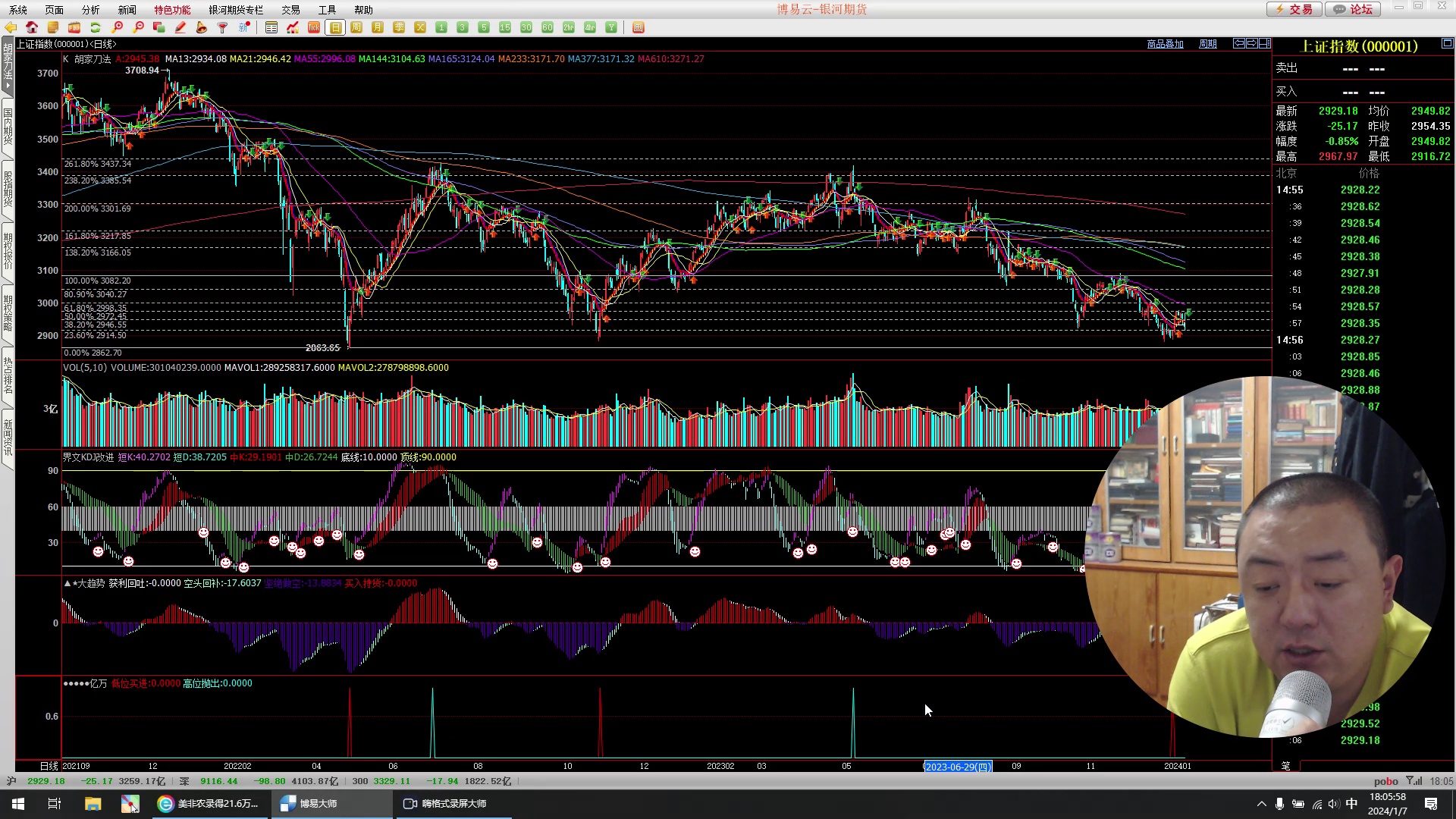This screenshot has width=1456, height=819.
Task: Click the Tick chart icon
Action: [314, 27]
